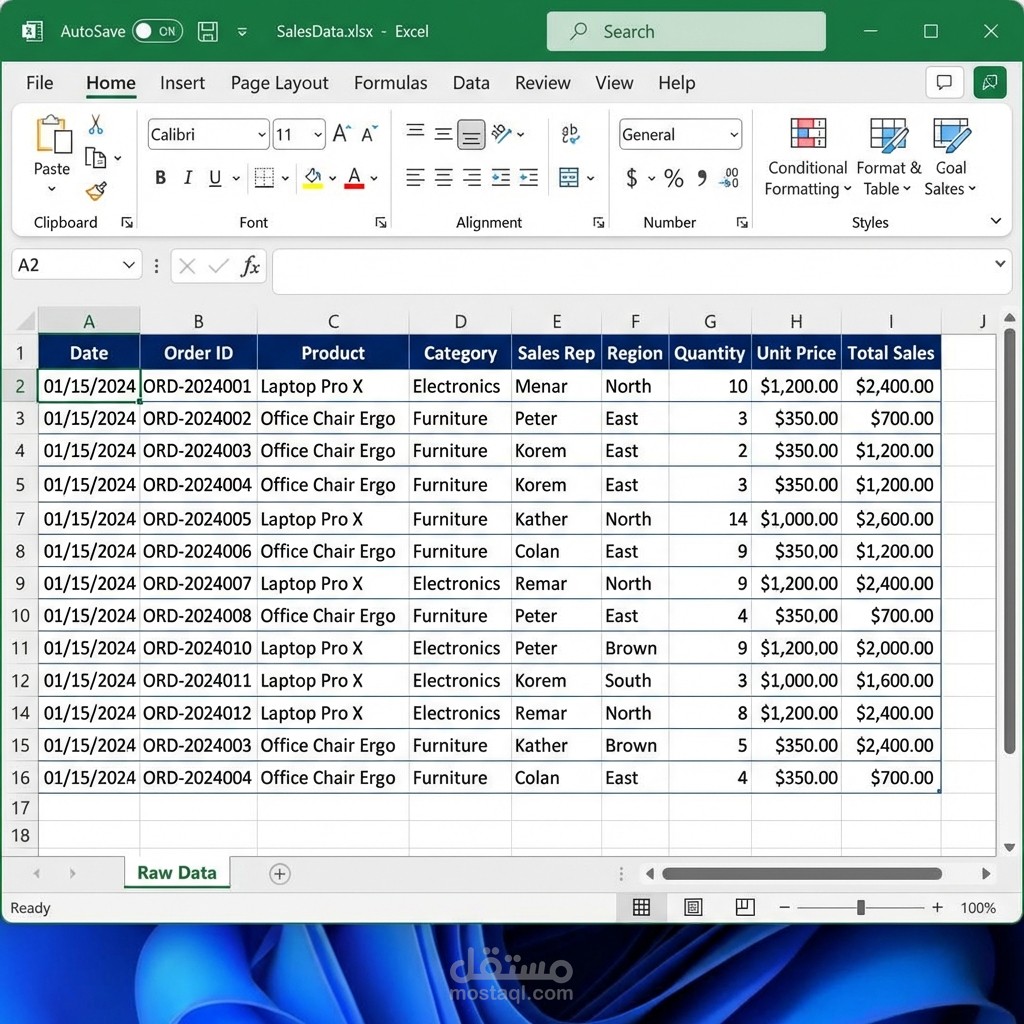Screen dimensions: 1024x1024
Task: Toggle the AutoSave switch
Action: click(x=157, y=31)
